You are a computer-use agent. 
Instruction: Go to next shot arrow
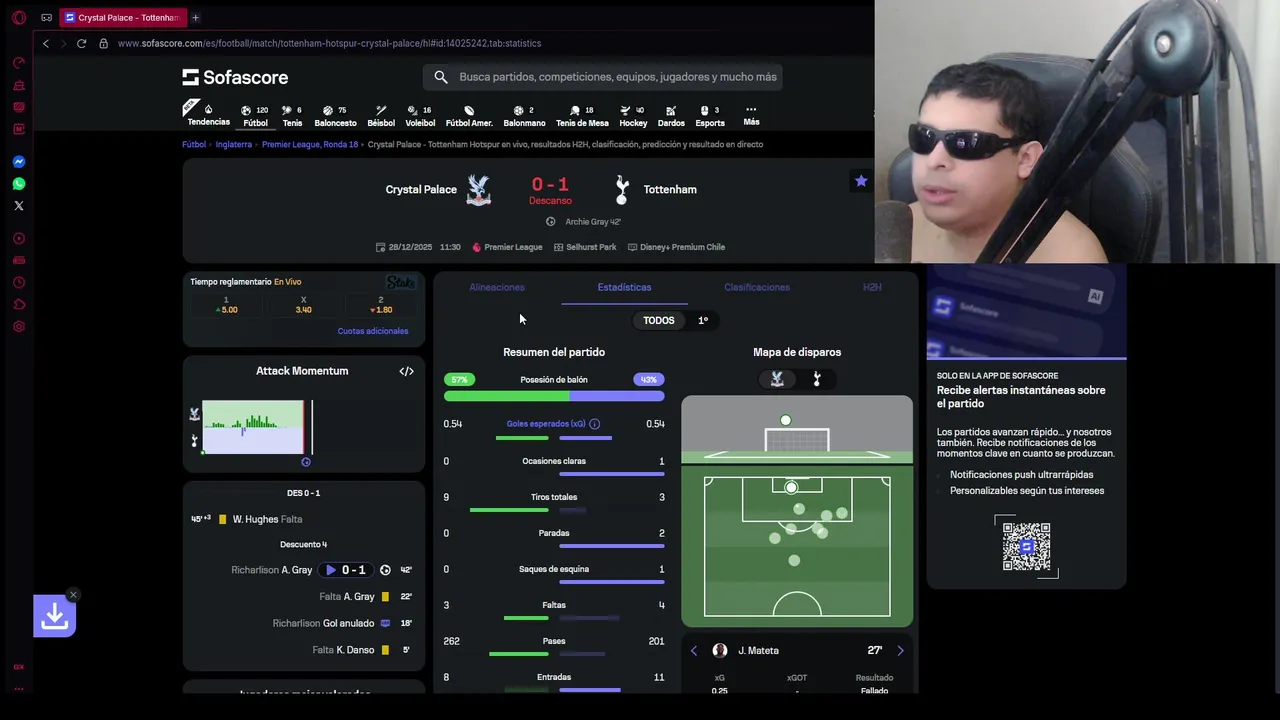tap(900, 651)
